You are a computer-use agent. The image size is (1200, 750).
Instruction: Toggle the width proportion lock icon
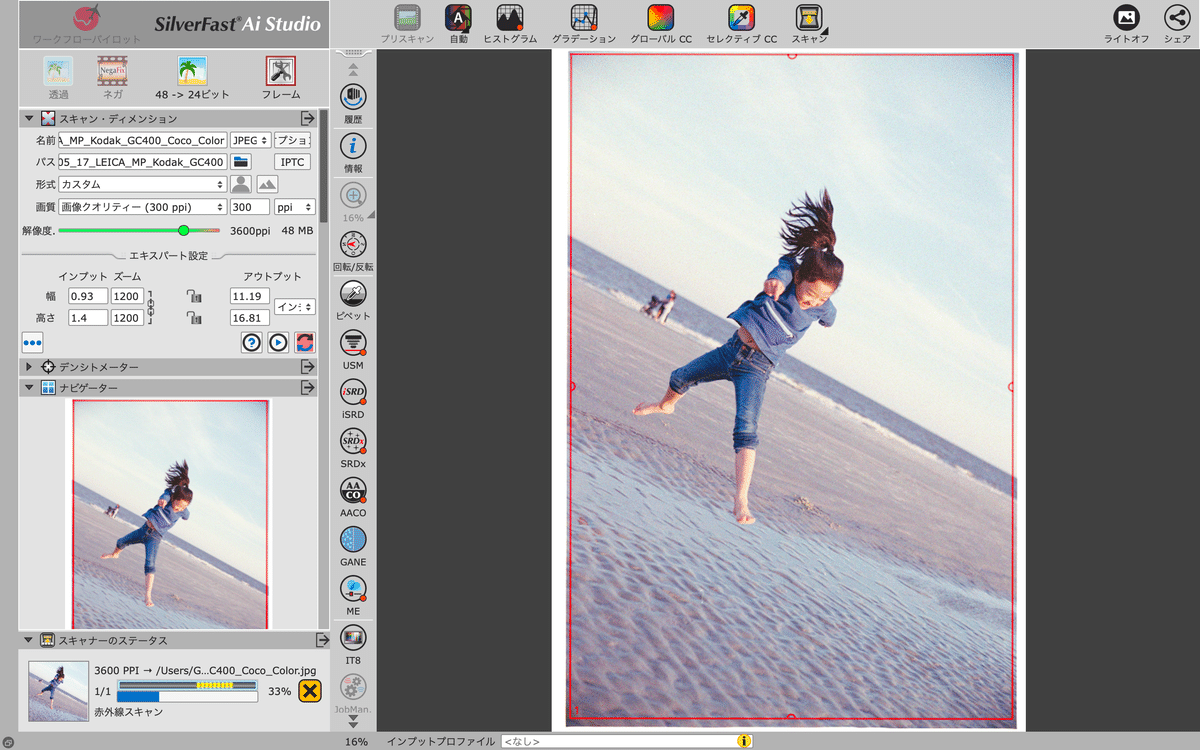point(194,296)
